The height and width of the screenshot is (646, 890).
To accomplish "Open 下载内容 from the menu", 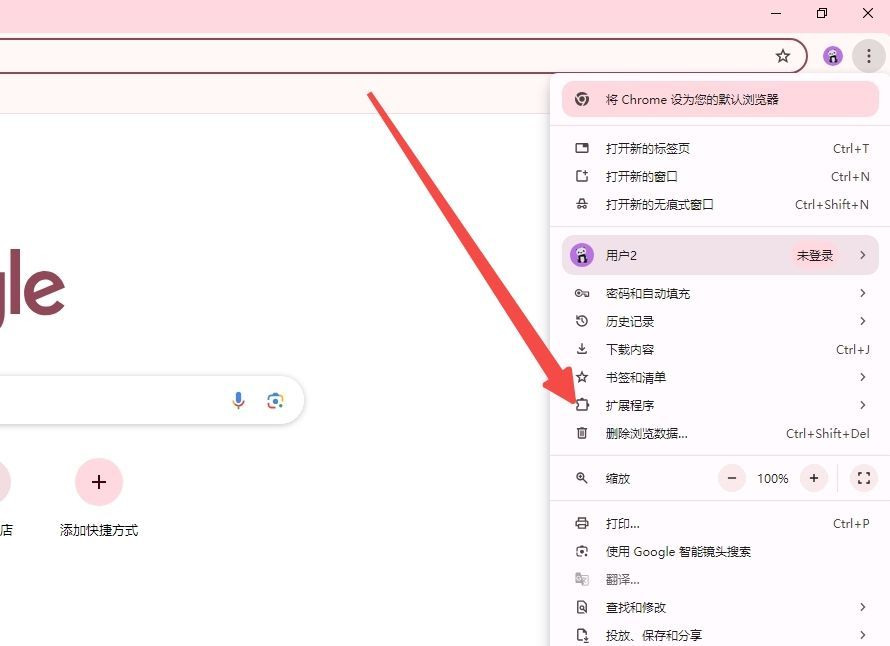I will 720,349.
